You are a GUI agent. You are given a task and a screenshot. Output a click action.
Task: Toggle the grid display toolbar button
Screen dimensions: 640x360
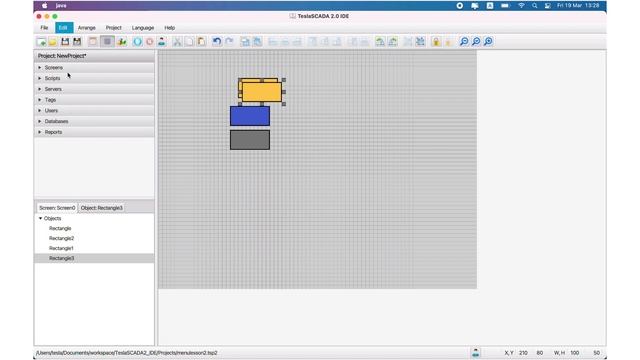[x=107, y=42]
